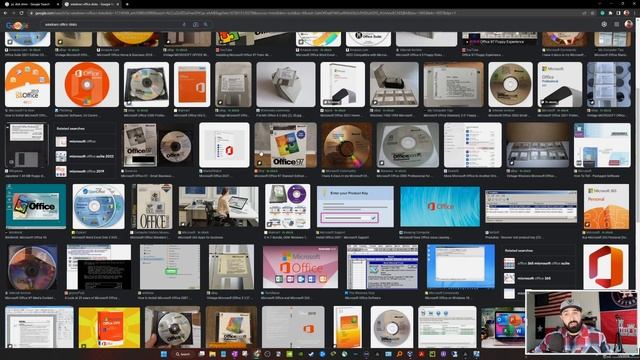
Task: Open the 'Enter your Product Key' image
Action: point(355,207)
